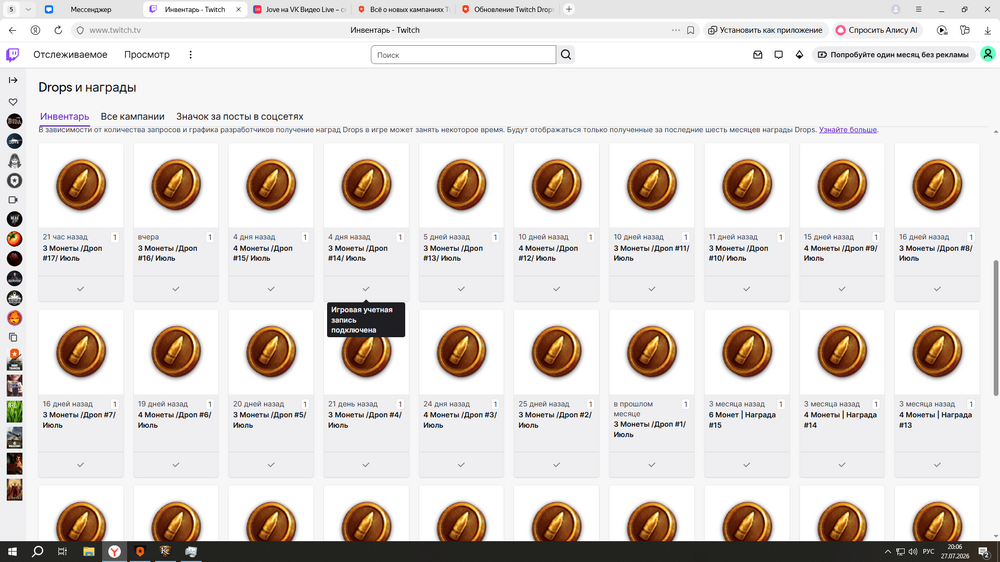Screen dimensions: 1000x562
Task: Expand the left sidebar with arrow icon
Action: click(13, 80)
